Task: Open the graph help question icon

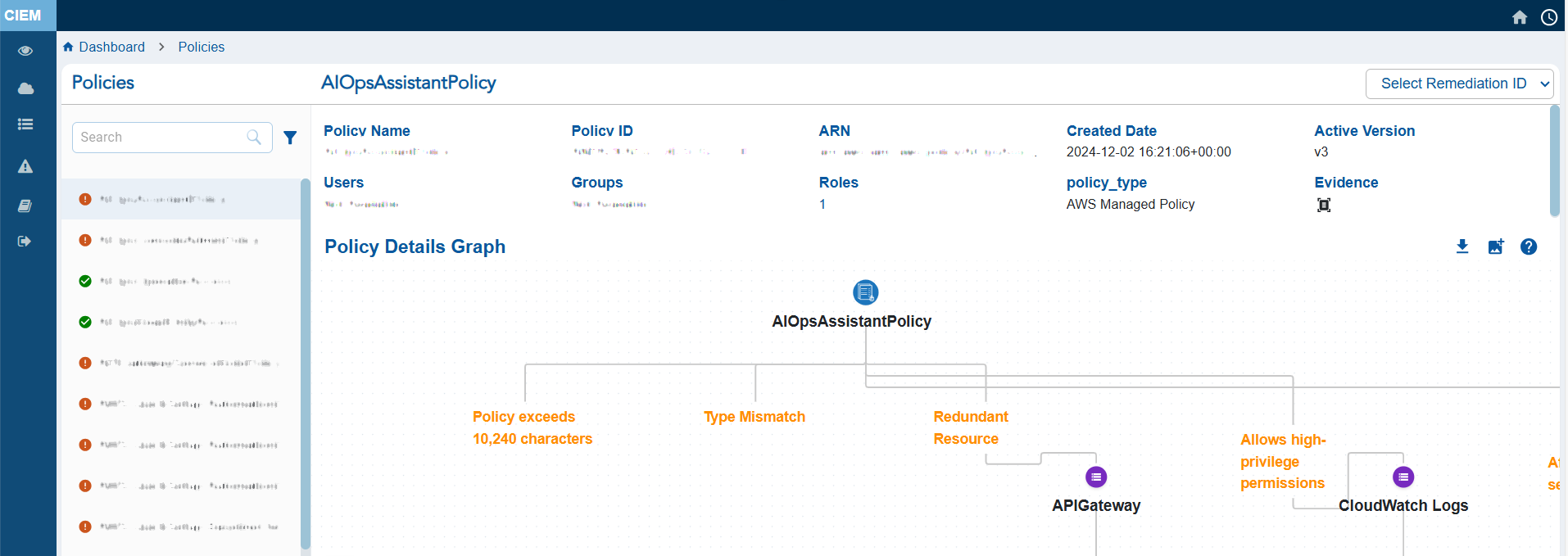Action: pos(1528,246)
